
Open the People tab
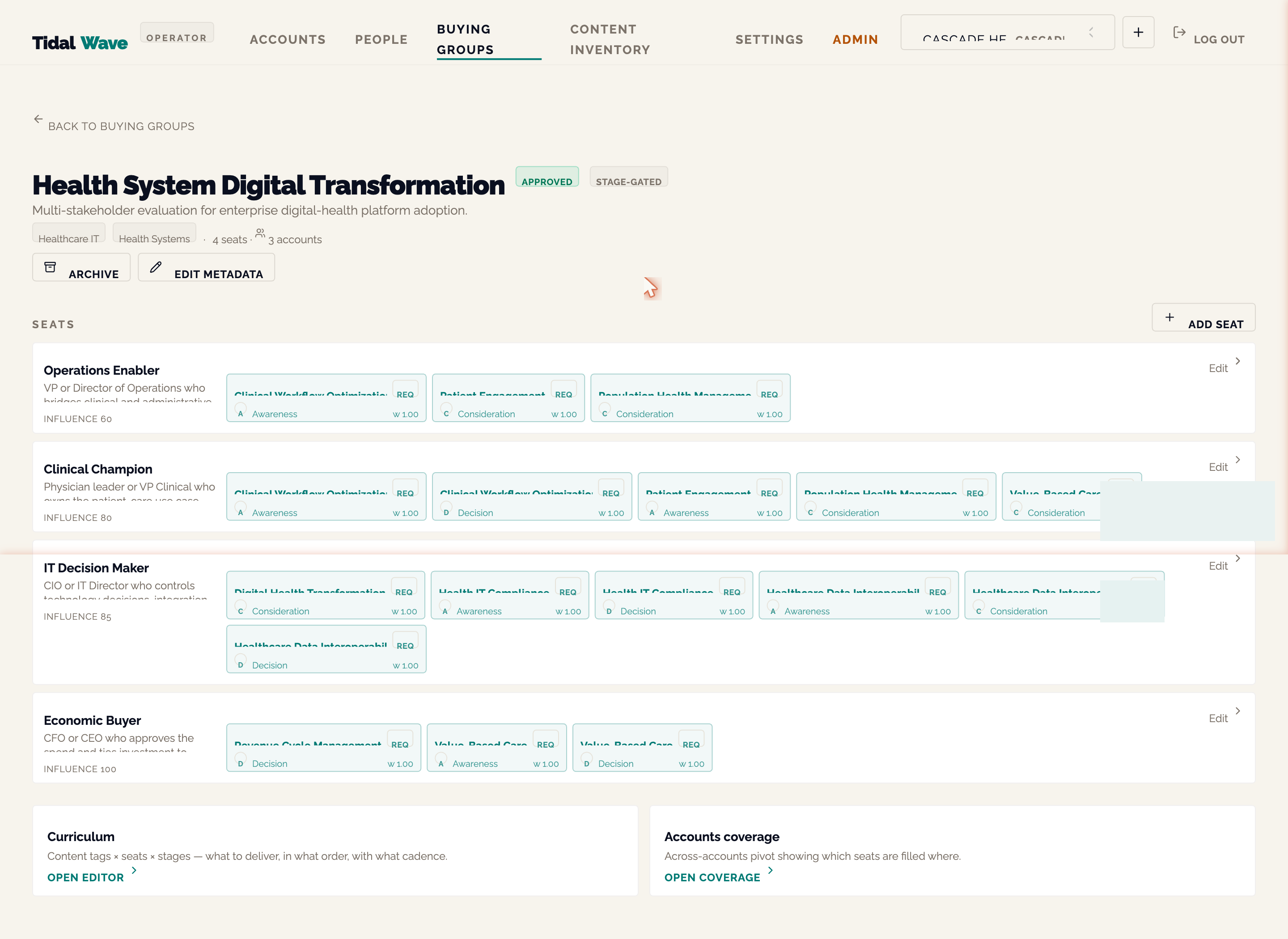point(381,40)
